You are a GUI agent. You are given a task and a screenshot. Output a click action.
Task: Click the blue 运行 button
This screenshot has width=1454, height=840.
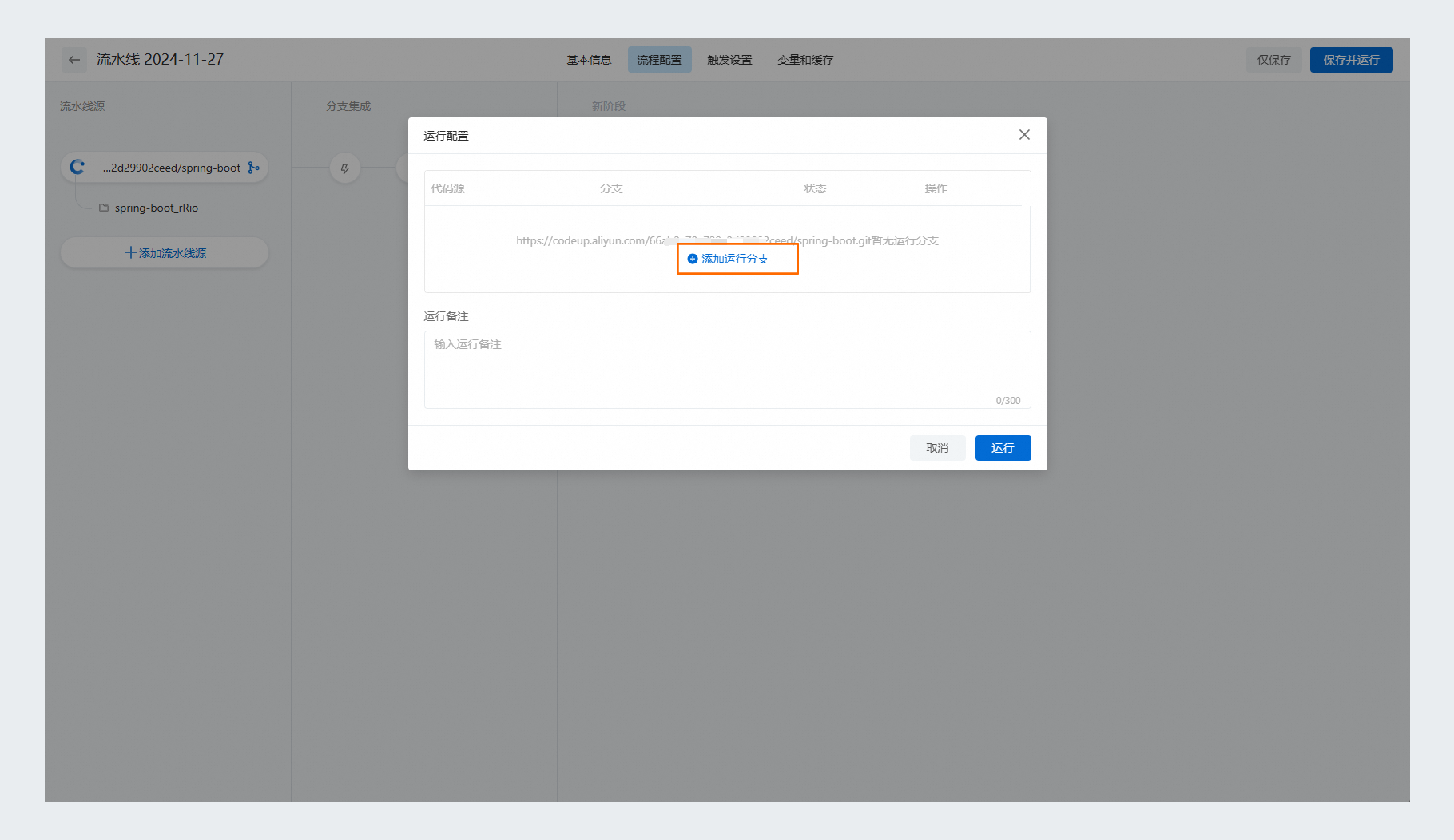click(1003, 448)
